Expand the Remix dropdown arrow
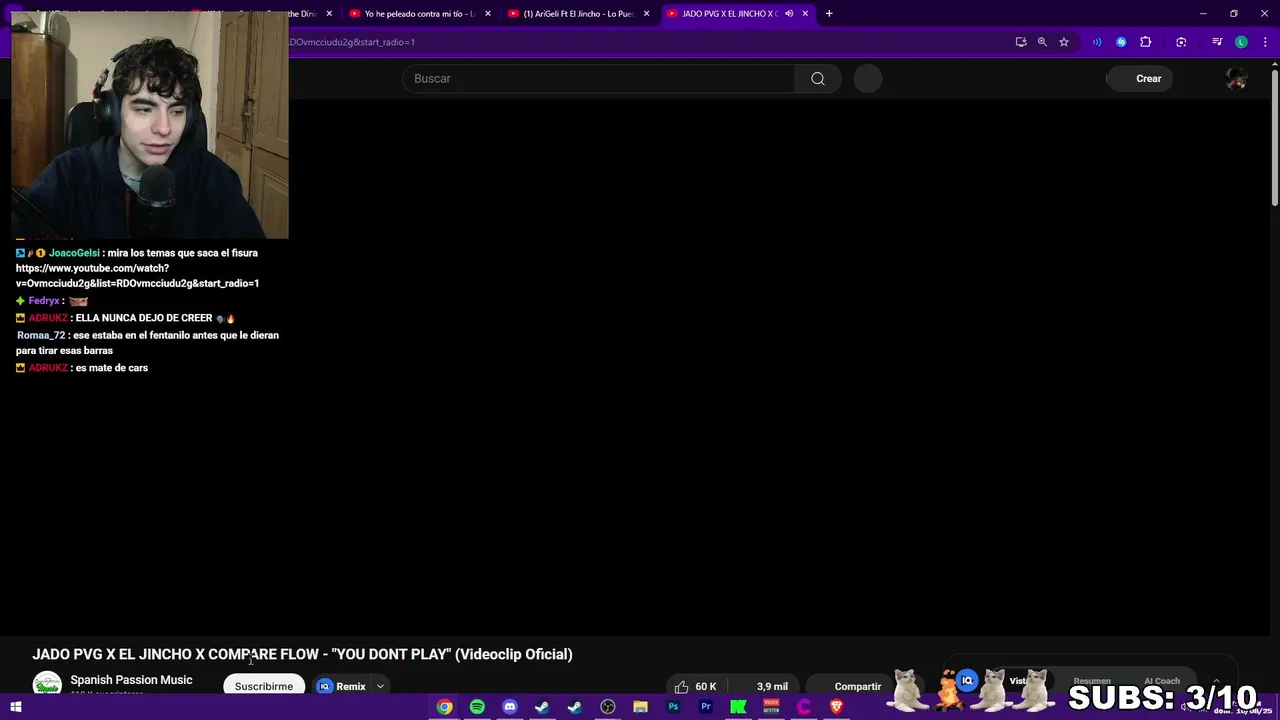Screen dimensions: 1280x720 pos(380,687)
